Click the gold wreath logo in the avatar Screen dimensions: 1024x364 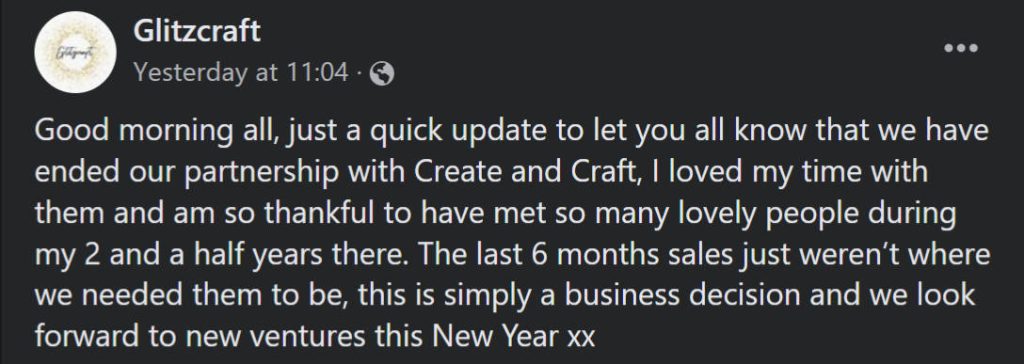[76, 52]
